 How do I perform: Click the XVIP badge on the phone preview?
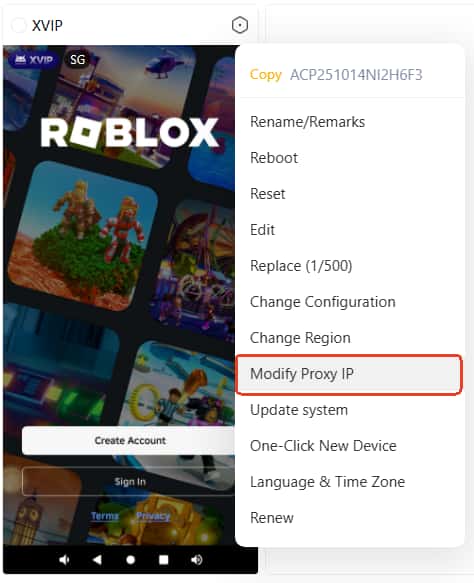tap(34, 59)
